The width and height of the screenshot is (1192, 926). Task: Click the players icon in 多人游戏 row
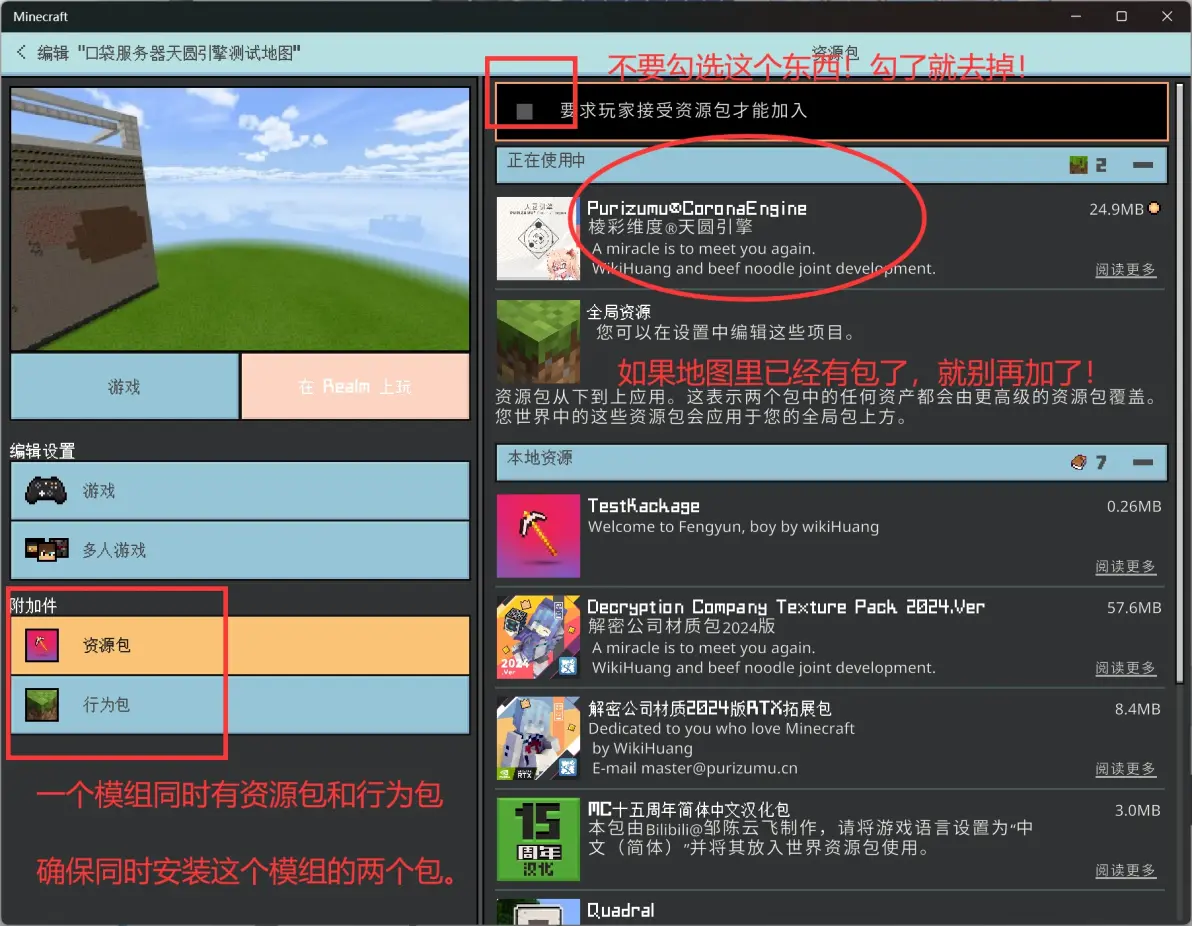click(x=46, y=550)
